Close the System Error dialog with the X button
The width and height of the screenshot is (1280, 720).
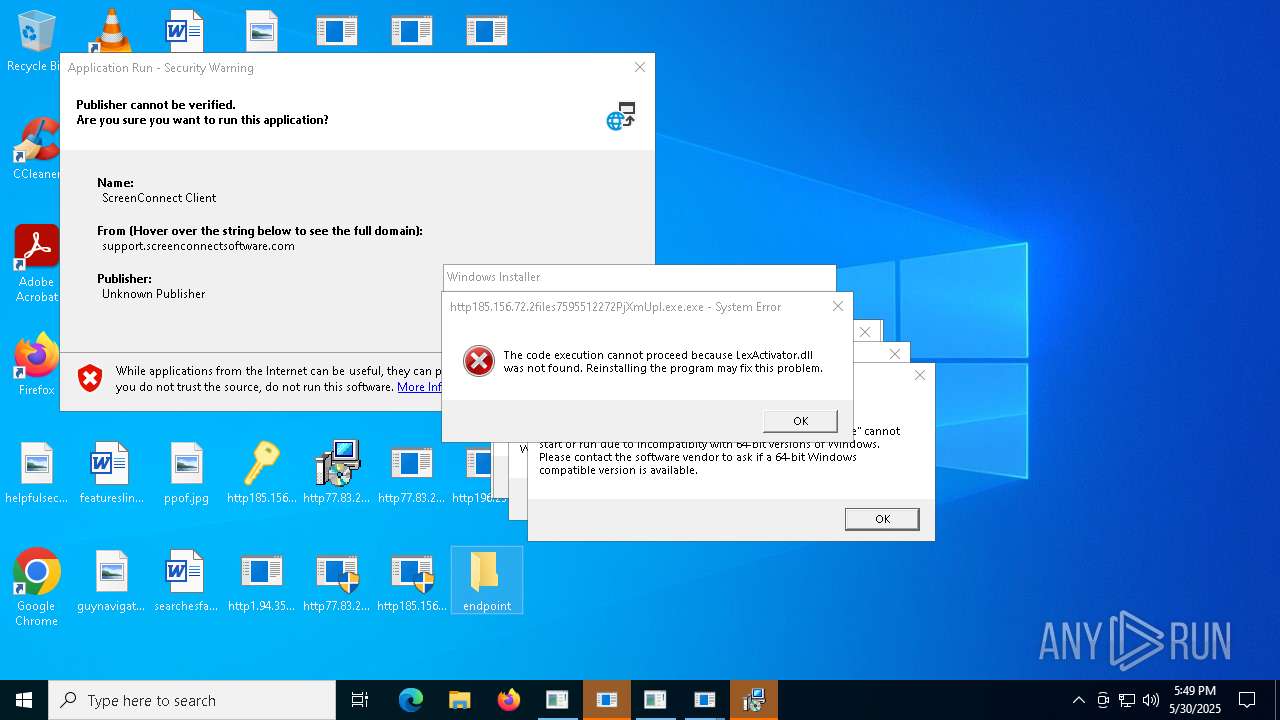tap(838, 306)
